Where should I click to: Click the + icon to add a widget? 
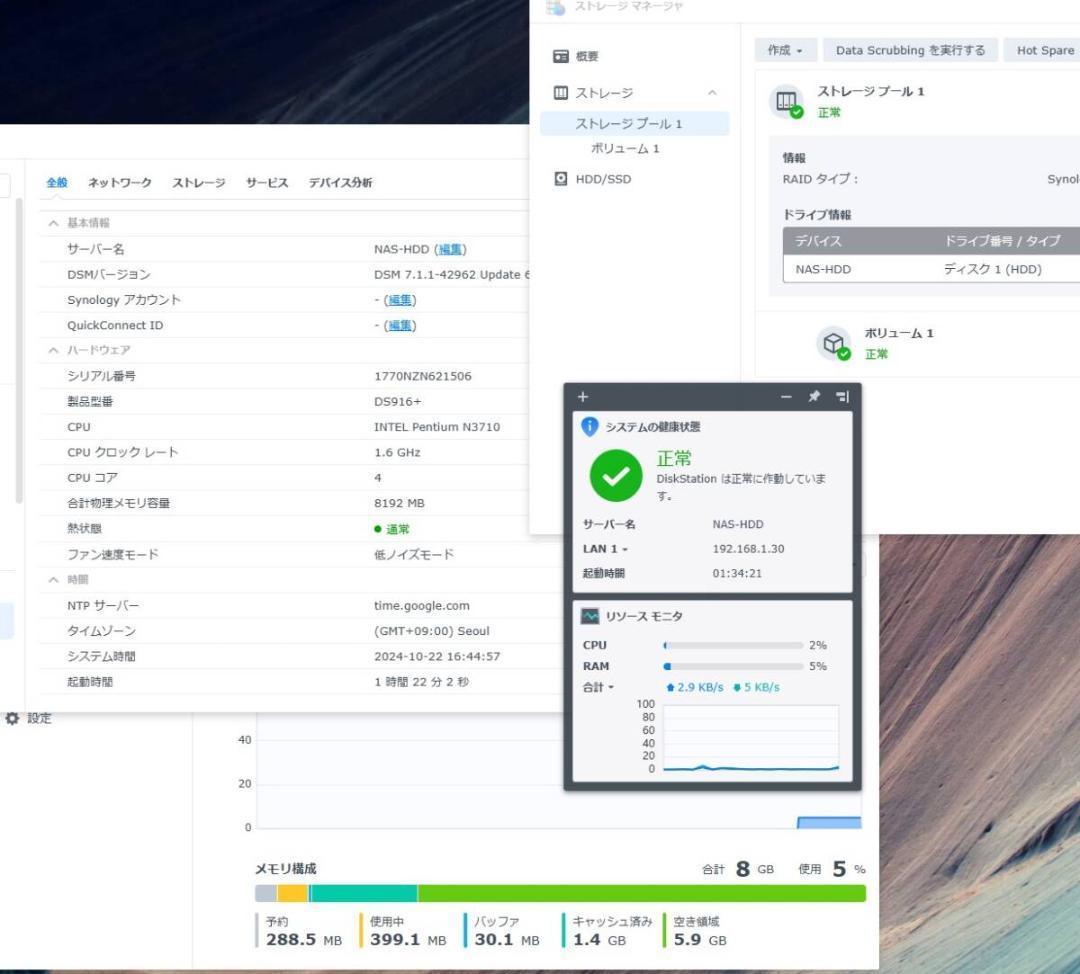click(x=583, y=396)
